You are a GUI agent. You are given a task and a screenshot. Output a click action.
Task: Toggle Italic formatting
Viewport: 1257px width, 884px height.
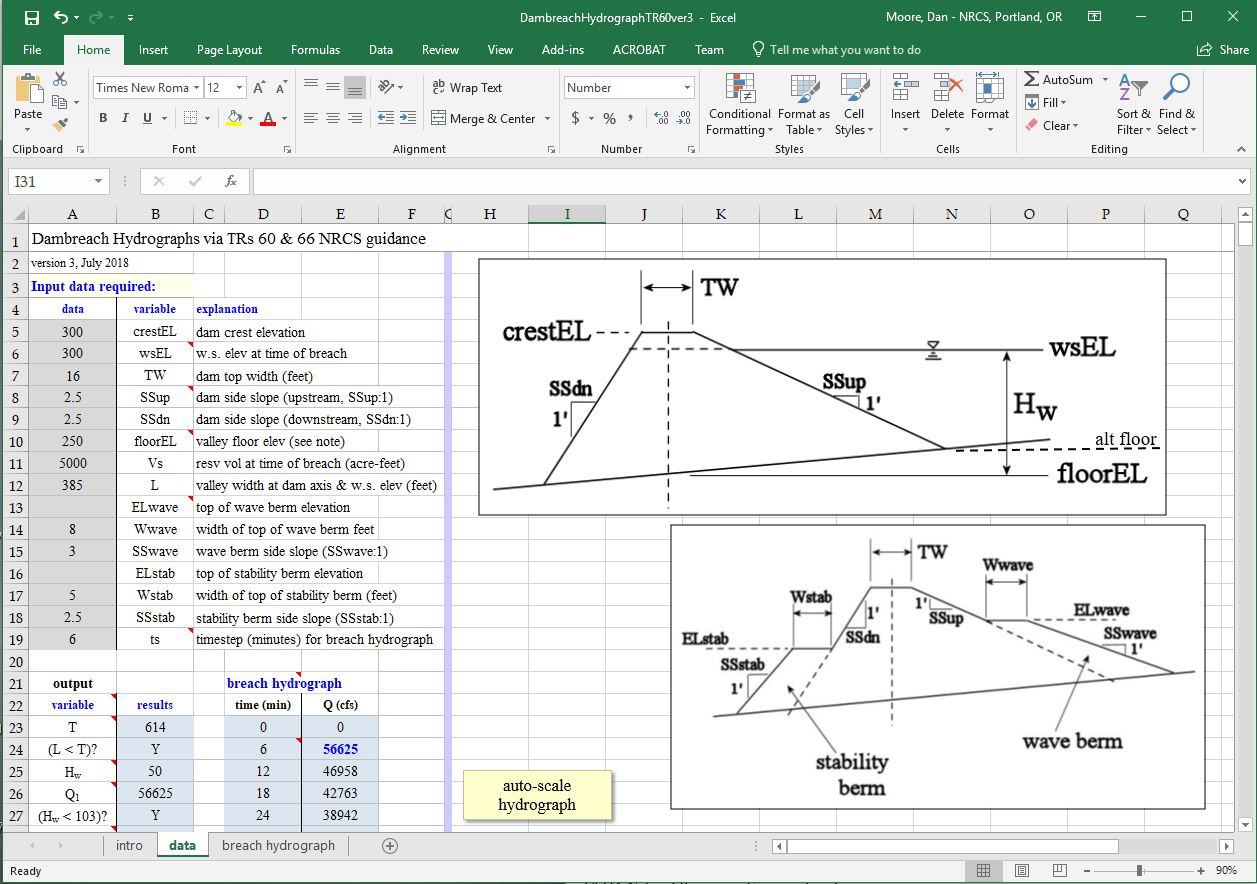click(125, 118)
